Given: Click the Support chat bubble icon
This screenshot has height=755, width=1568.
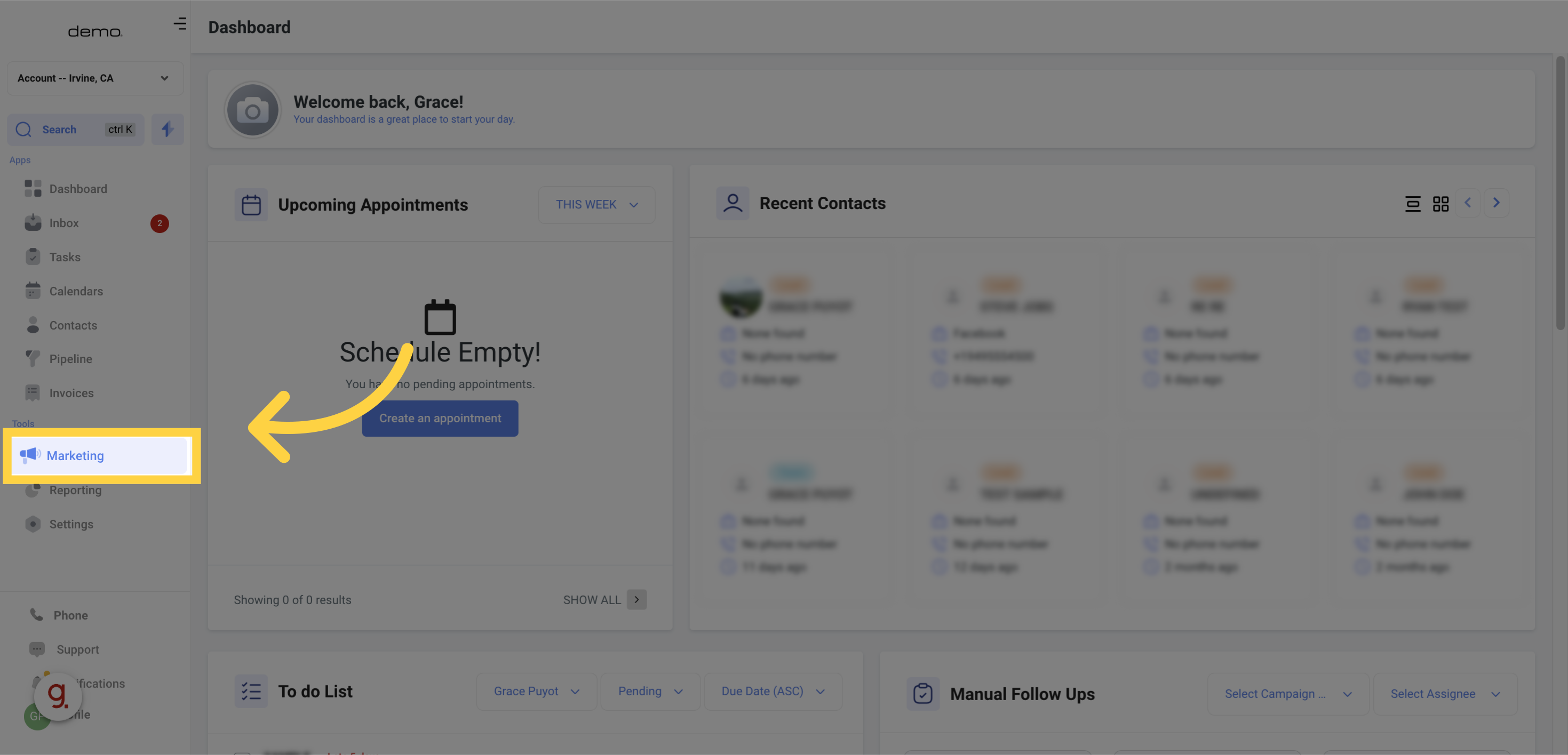Looking at the screenshot, I should pos(36,649).
